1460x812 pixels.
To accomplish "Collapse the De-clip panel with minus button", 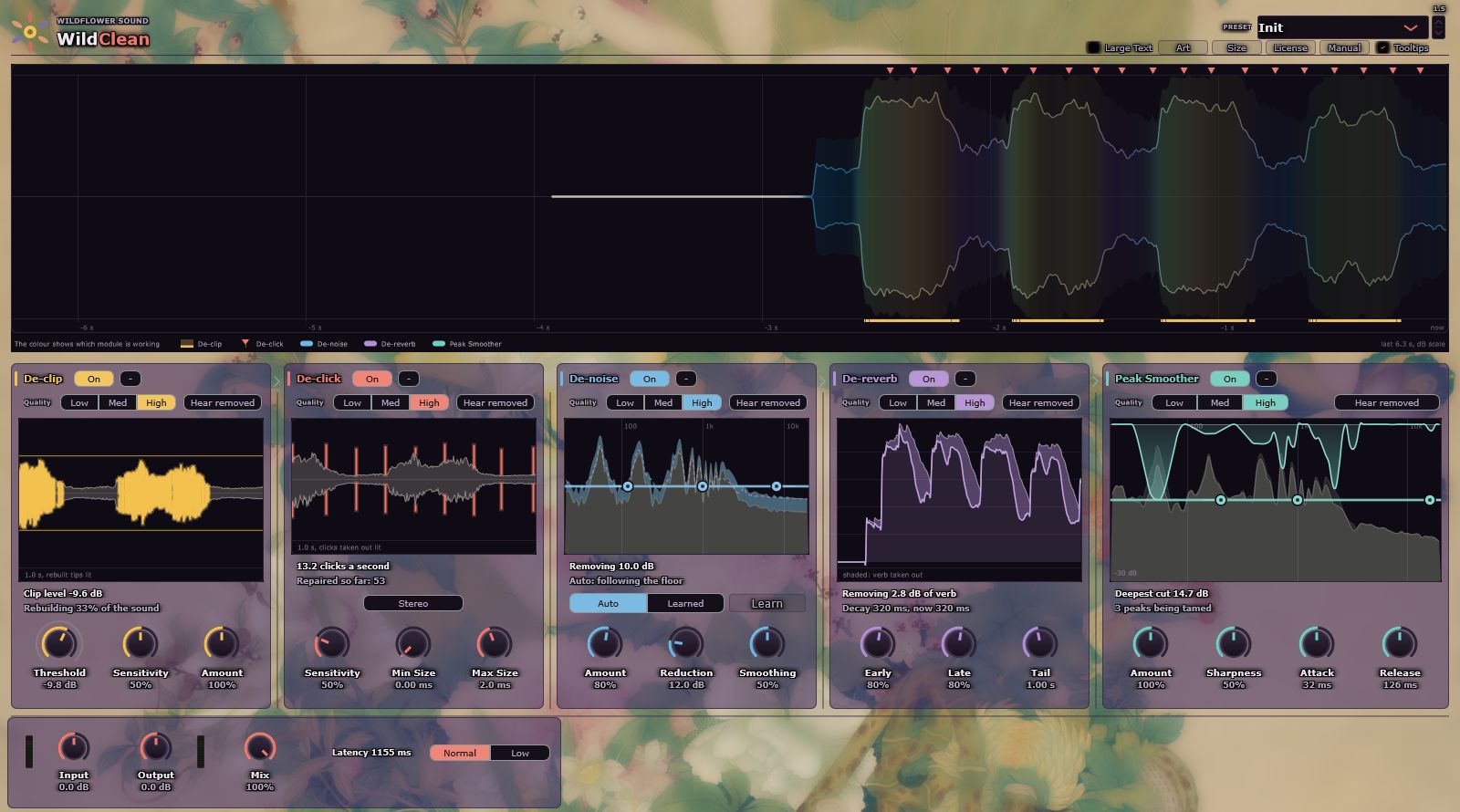I will click(x=130, y=379).
